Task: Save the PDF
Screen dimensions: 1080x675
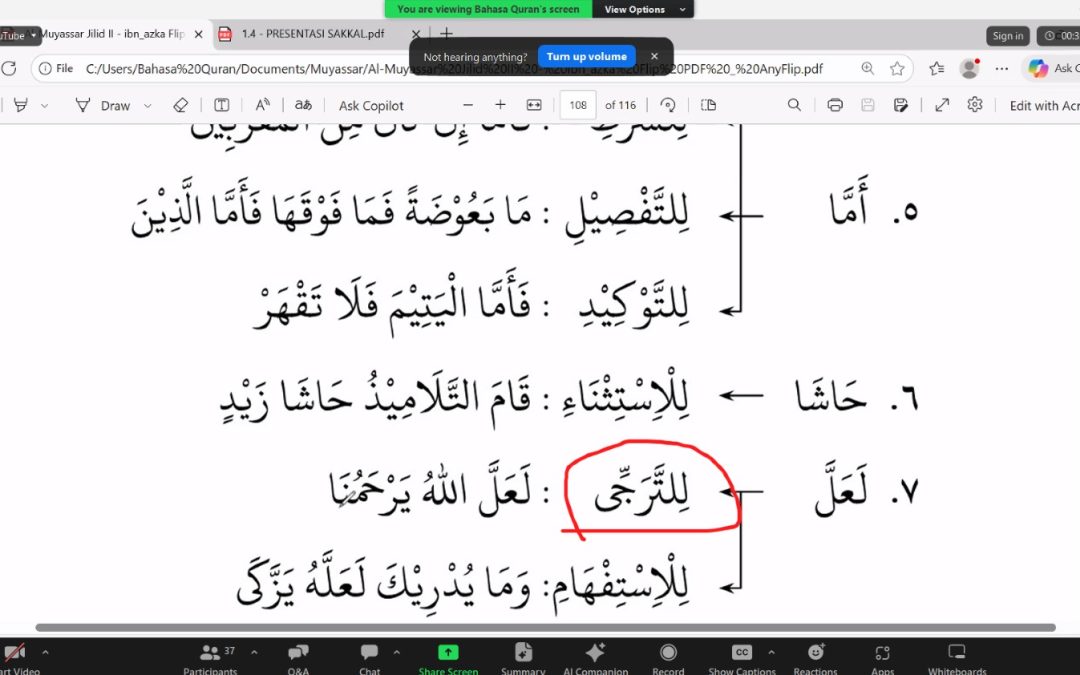Action: (x=868, y=105)
